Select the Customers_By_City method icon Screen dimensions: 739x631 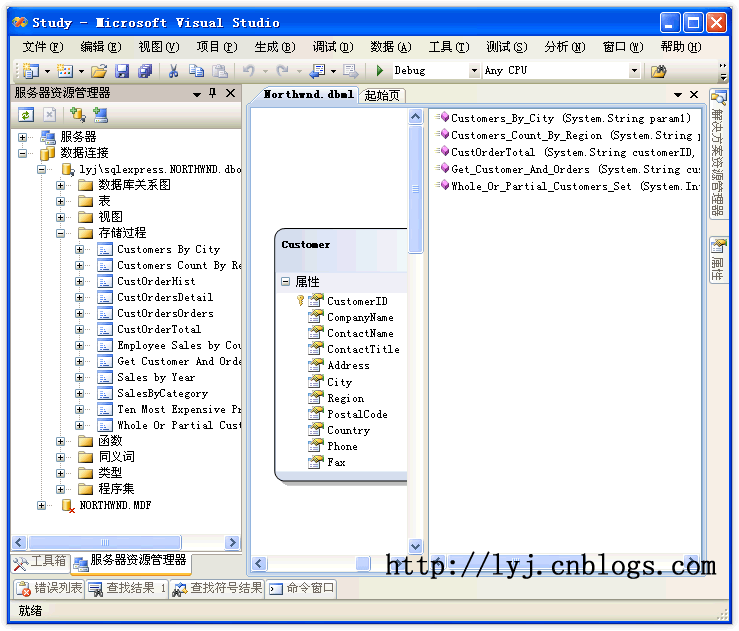(444, 117)
